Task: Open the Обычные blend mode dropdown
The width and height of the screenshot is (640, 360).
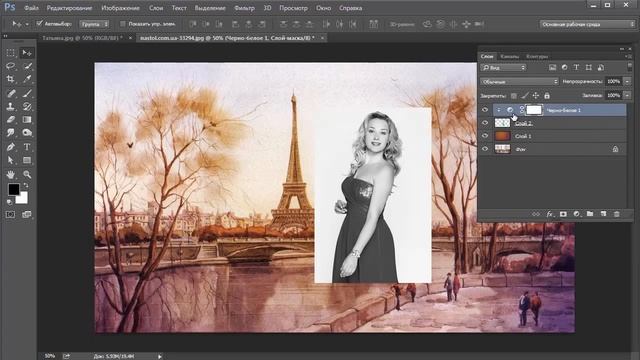Action: pyautogui.click(x=520, y=82)
